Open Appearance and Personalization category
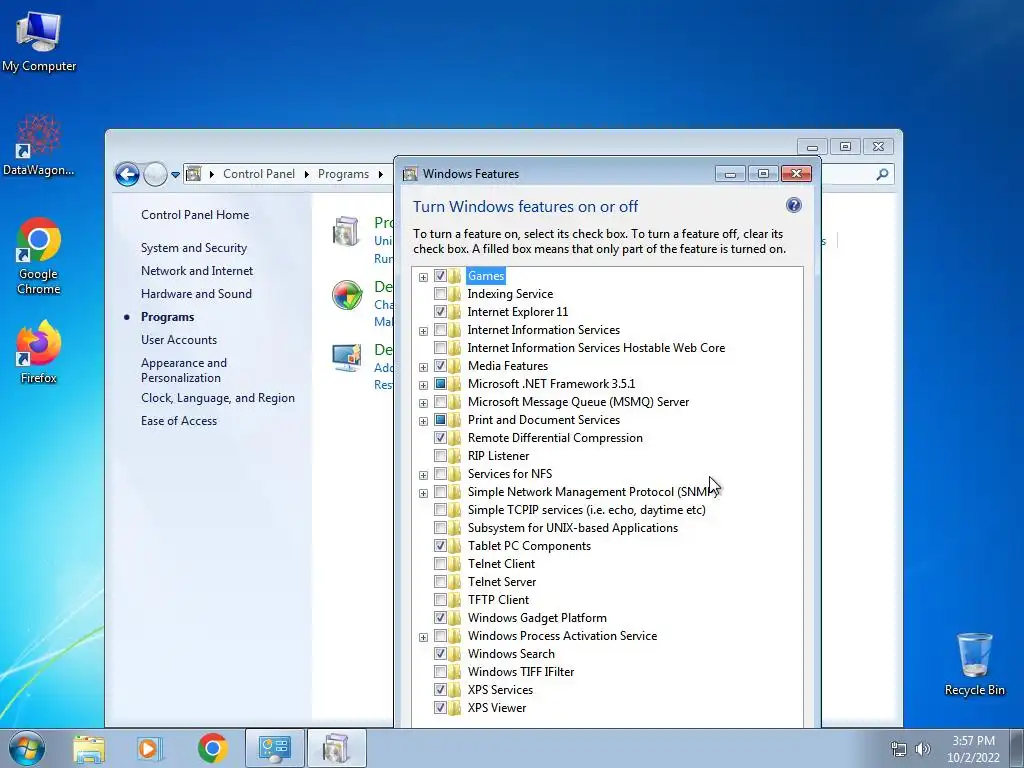Screen dimensions: 1024x768 coord(184,370)
